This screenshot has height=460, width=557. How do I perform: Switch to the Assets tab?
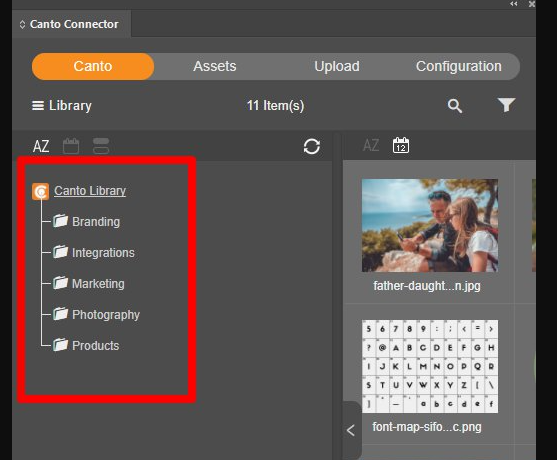coord(215,66)
